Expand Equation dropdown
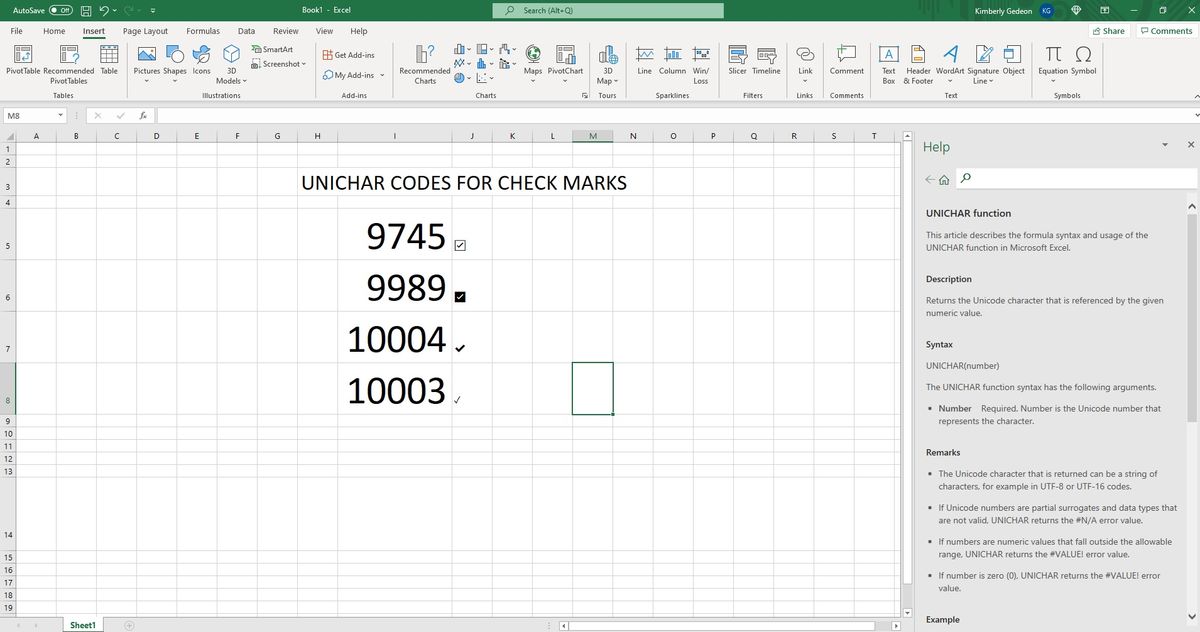1200x632 pixels. [1053, 83]
